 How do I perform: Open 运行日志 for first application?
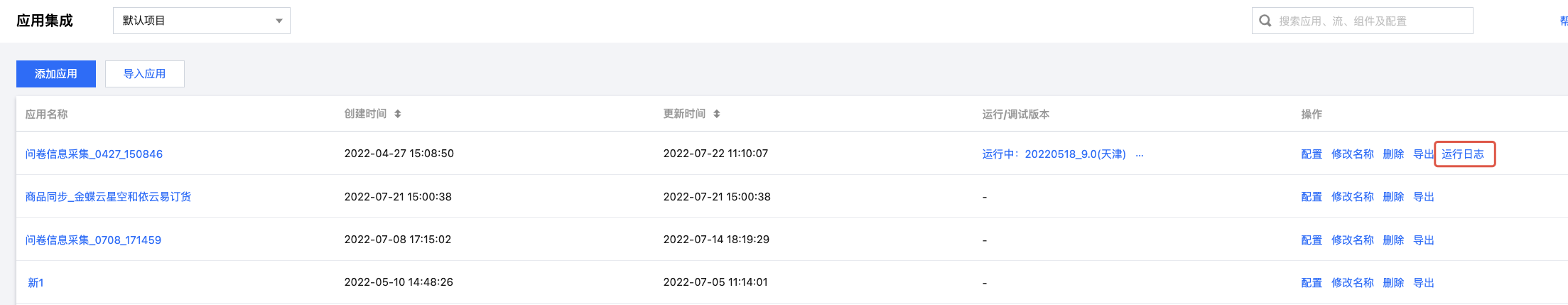[x=1463, y=154]
